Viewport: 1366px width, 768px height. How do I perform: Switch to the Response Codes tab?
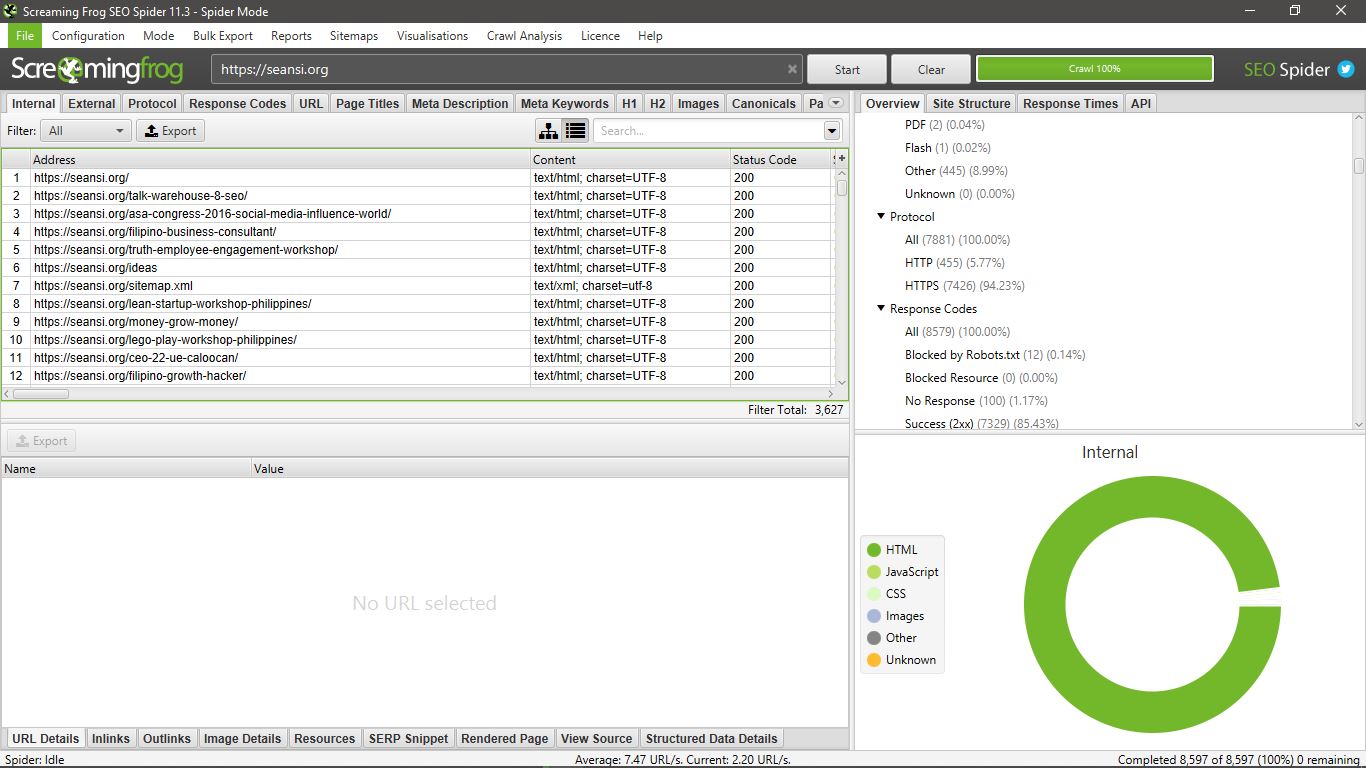click(237, 104)
